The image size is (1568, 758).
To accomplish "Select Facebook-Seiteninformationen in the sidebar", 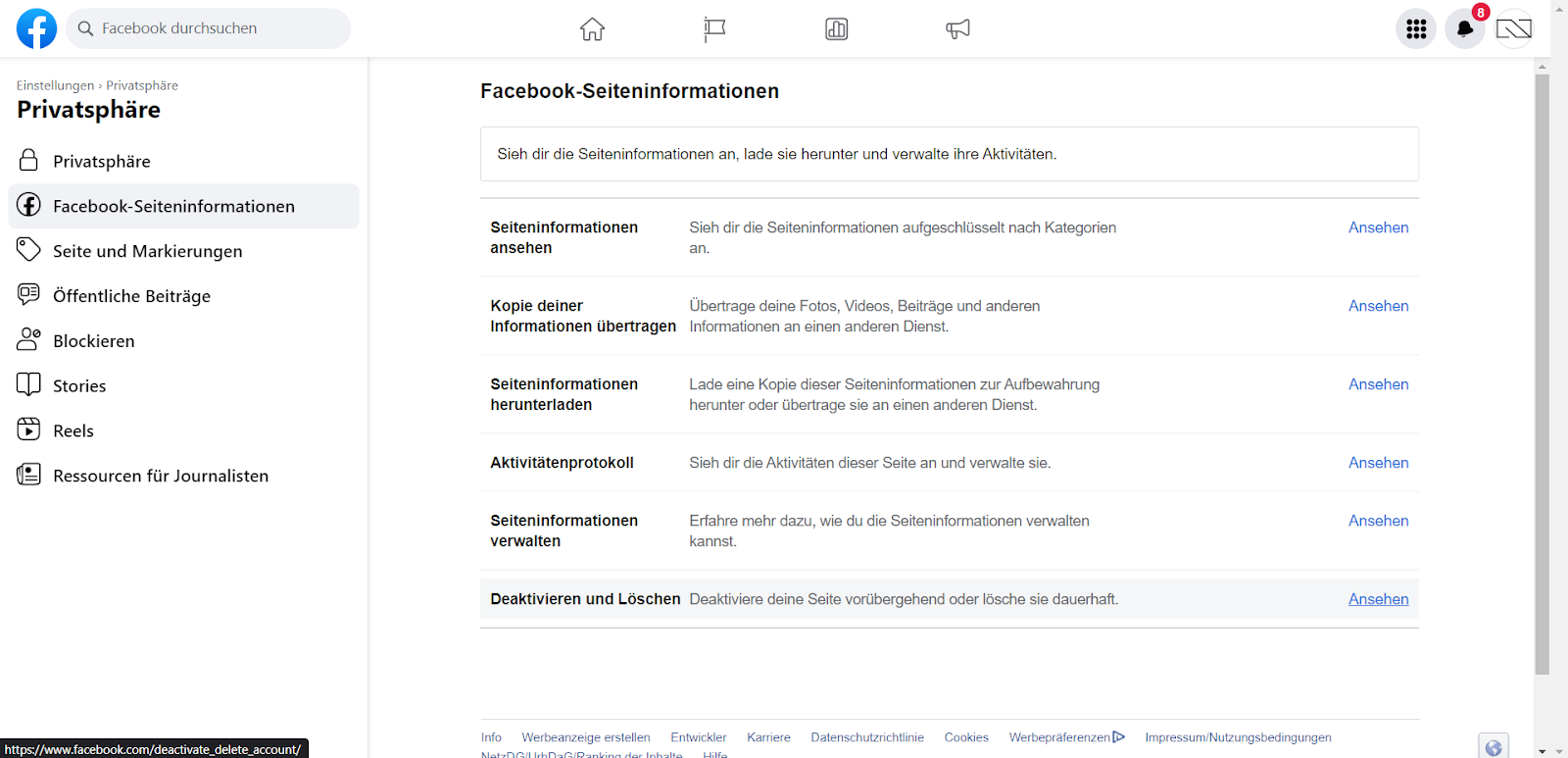I will click(x=184, y=206).
